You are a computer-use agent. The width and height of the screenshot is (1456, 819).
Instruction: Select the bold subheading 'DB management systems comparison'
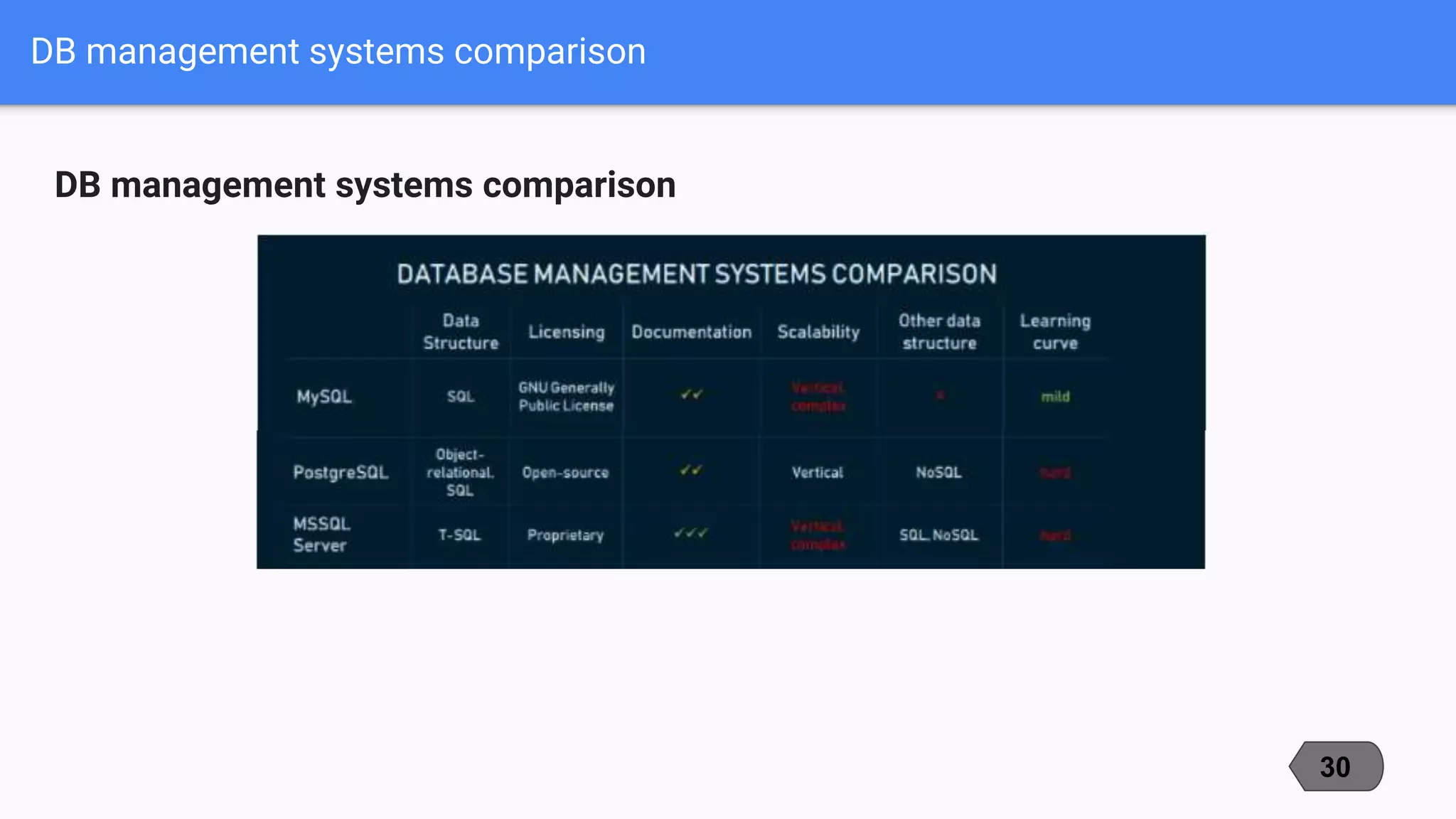(365, 186)
